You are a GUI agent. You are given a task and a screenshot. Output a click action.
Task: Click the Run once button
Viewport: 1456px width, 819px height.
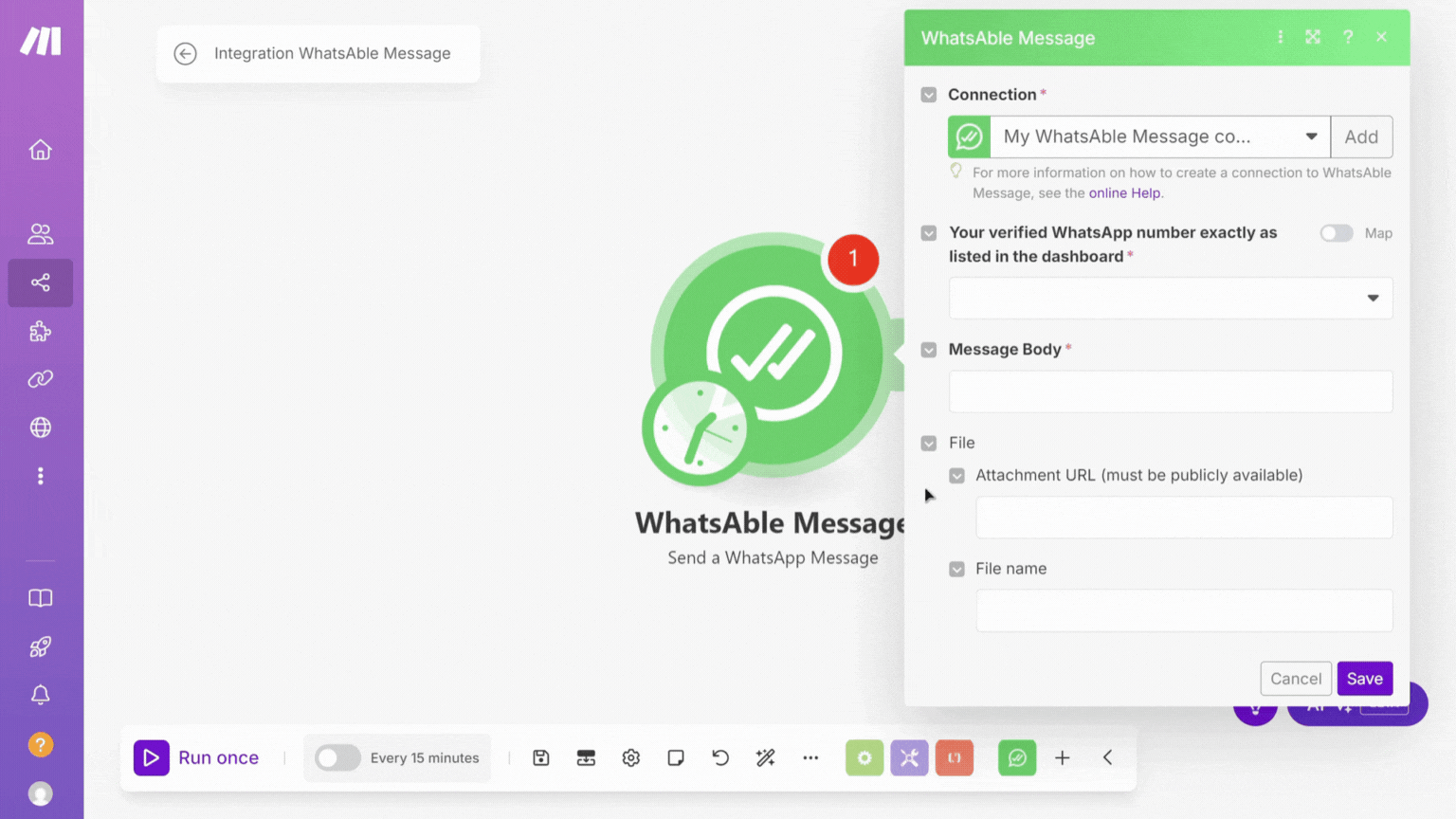pos(197,757)
